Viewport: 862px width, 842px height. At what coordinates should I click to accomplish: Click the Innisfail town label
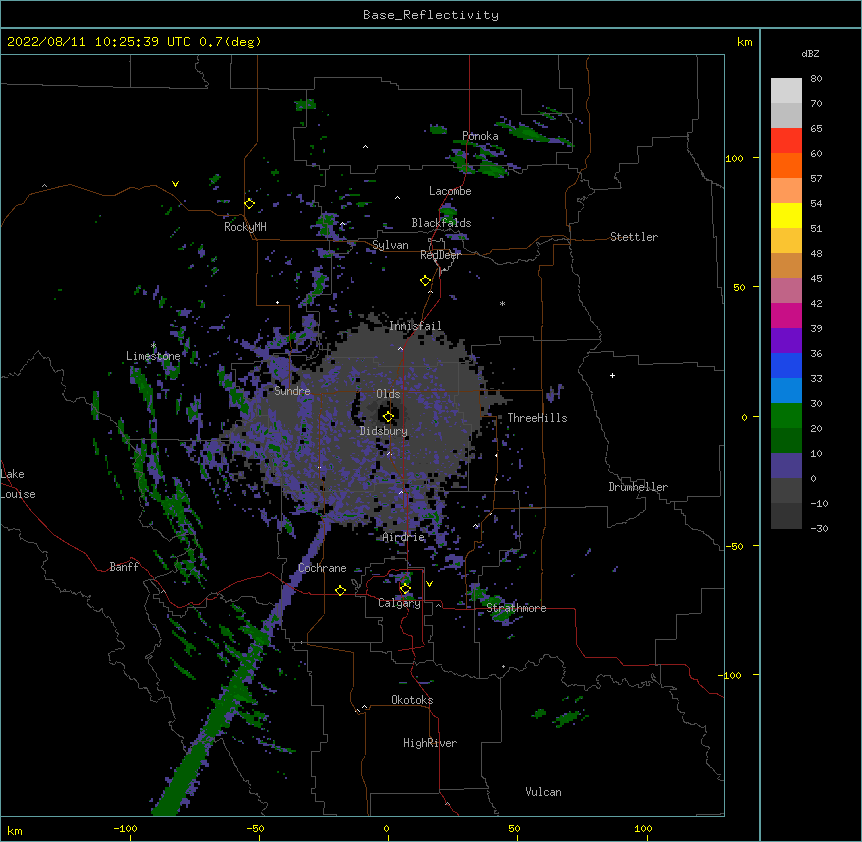click(x=416, y=326)
